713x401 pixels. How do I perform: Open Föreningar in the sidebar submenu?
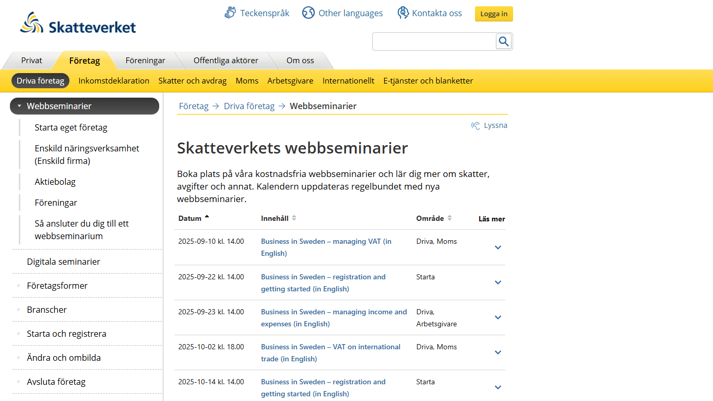tap(55, 203)
